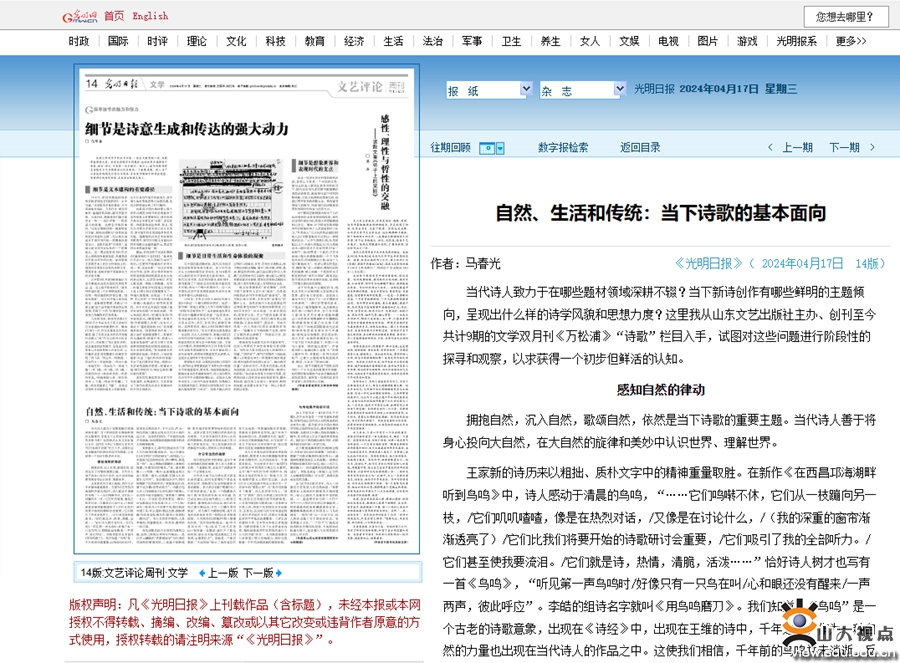The width and height of the screenshot is (900, 663).
Task: Click the manuscript photo in the newspaper page
Action: [232, 199]
